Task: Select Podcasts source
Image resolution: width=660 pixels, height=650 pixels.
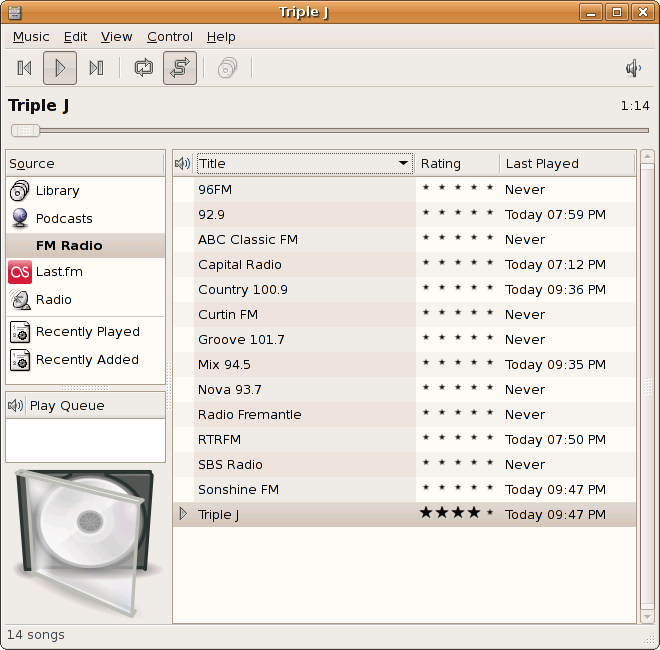Action: click(85, 218)
